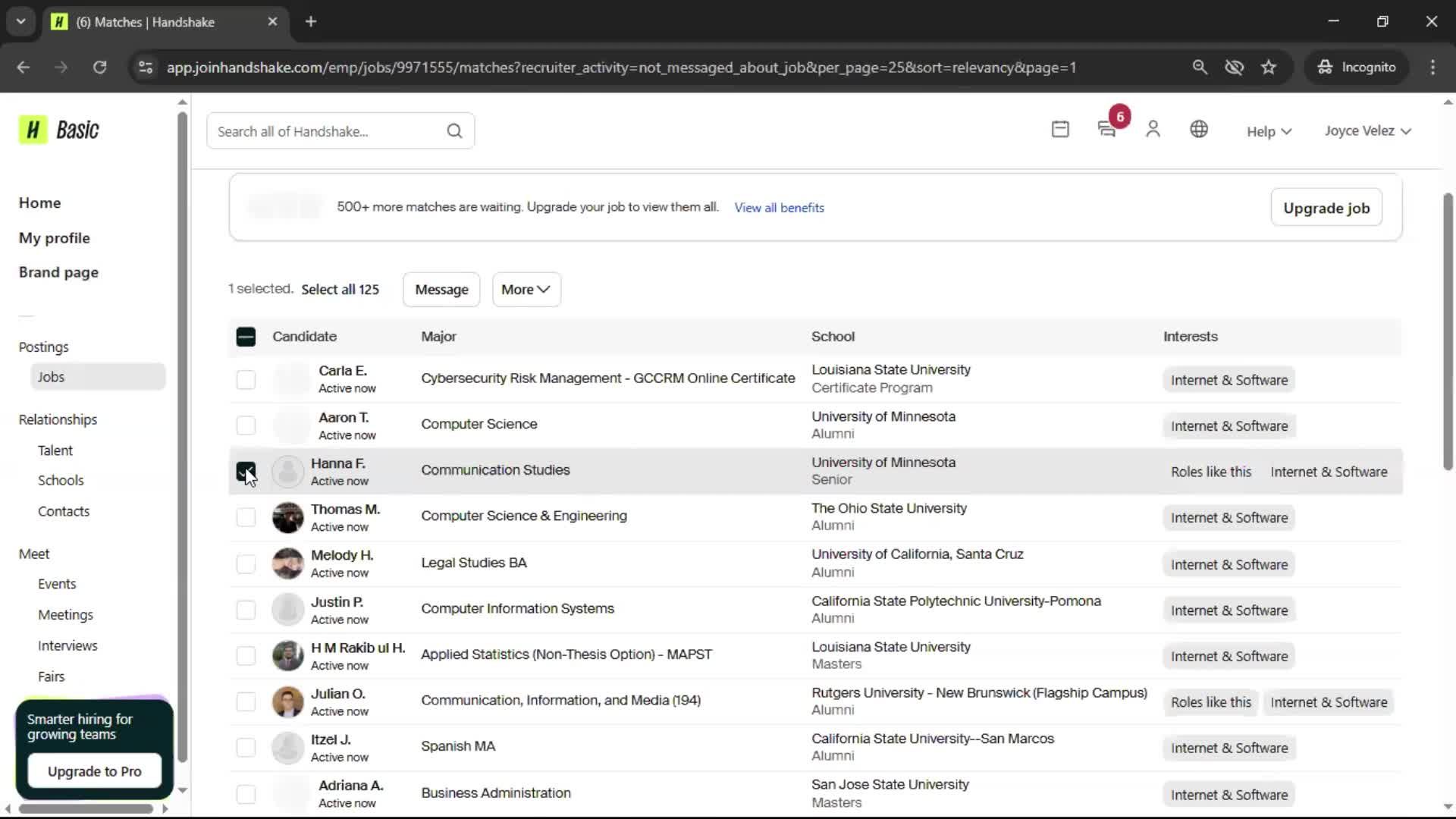The image size is (1456, 819).
Task: Check the box for Justin P.
Action: [x=246, y=610]
